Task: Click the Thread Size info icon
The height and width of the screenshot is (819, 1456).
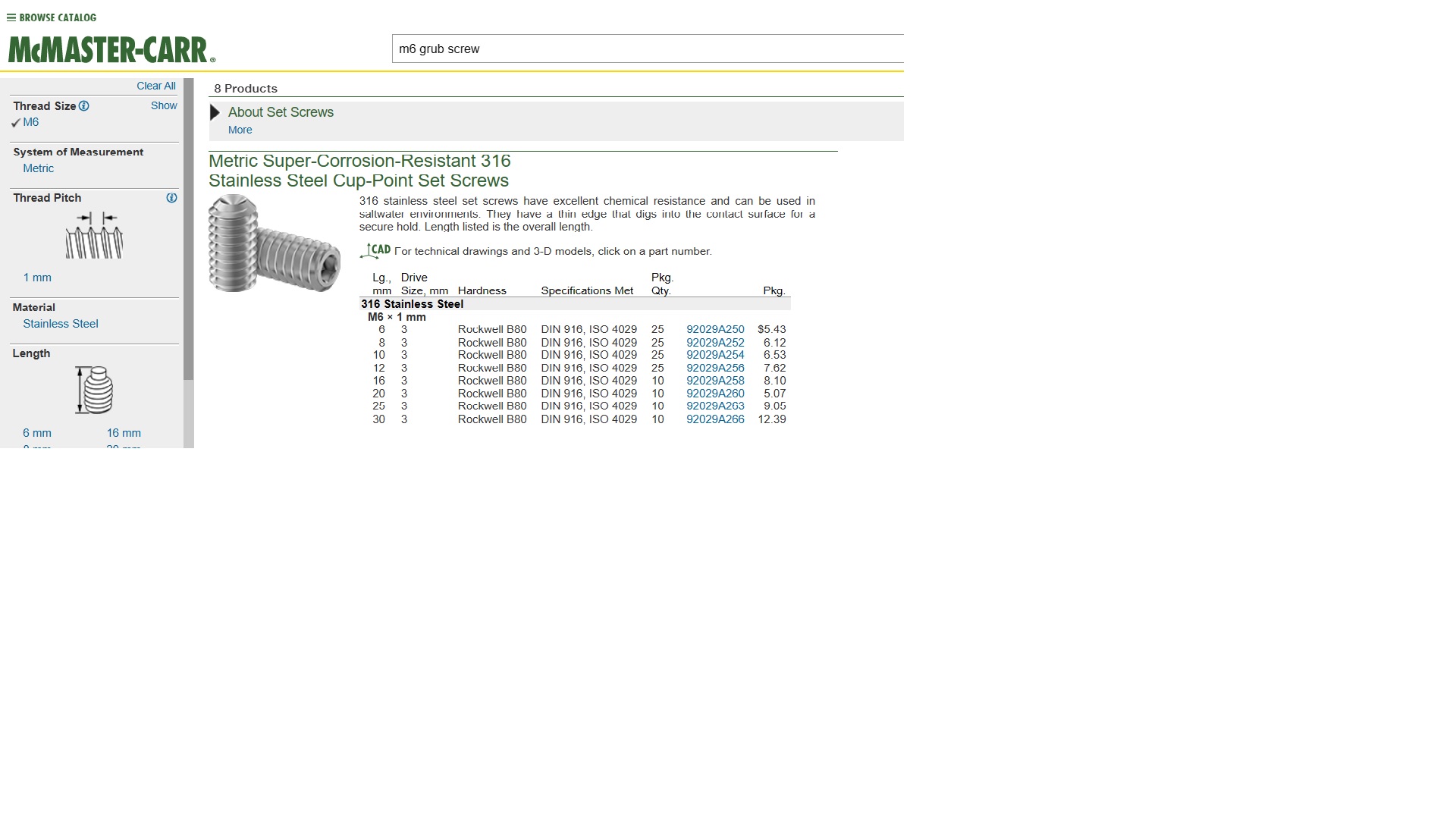Action: point(84,106)
